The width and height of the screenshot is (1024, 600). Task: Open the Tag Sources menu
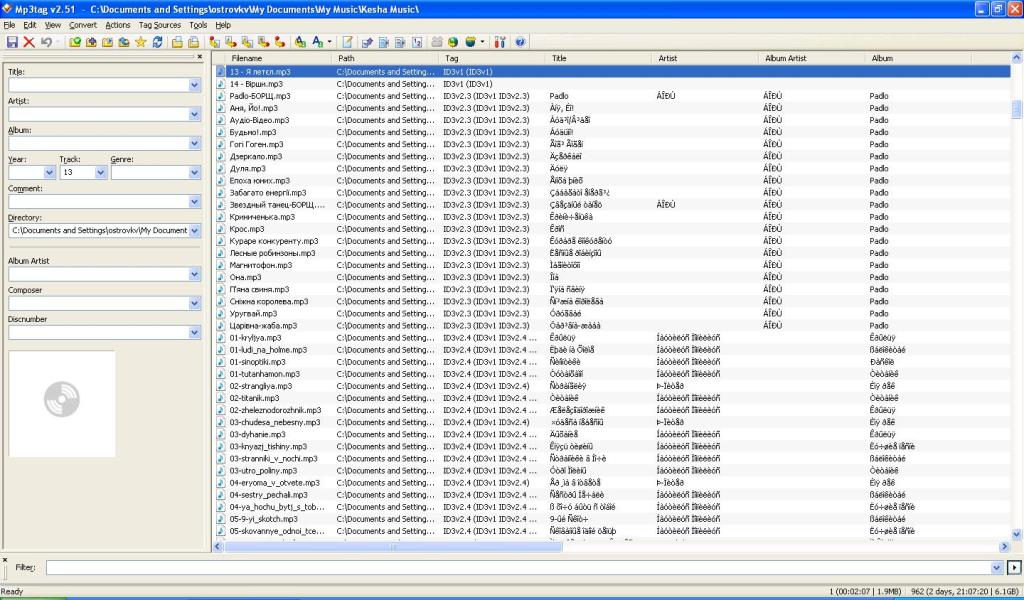coord(160,24)
